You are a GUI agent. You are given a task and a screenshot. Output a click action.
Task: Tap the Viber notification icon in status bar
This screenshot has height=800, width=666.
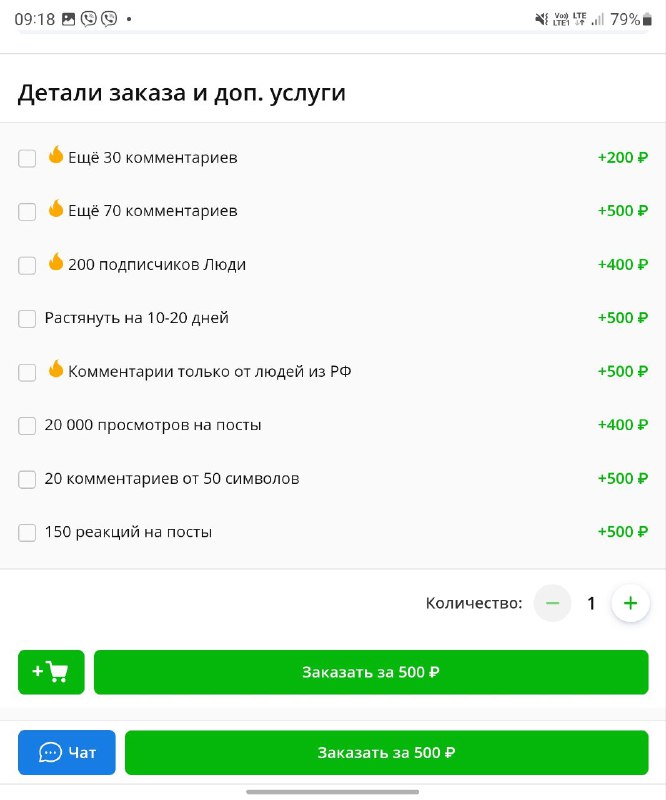89,19
